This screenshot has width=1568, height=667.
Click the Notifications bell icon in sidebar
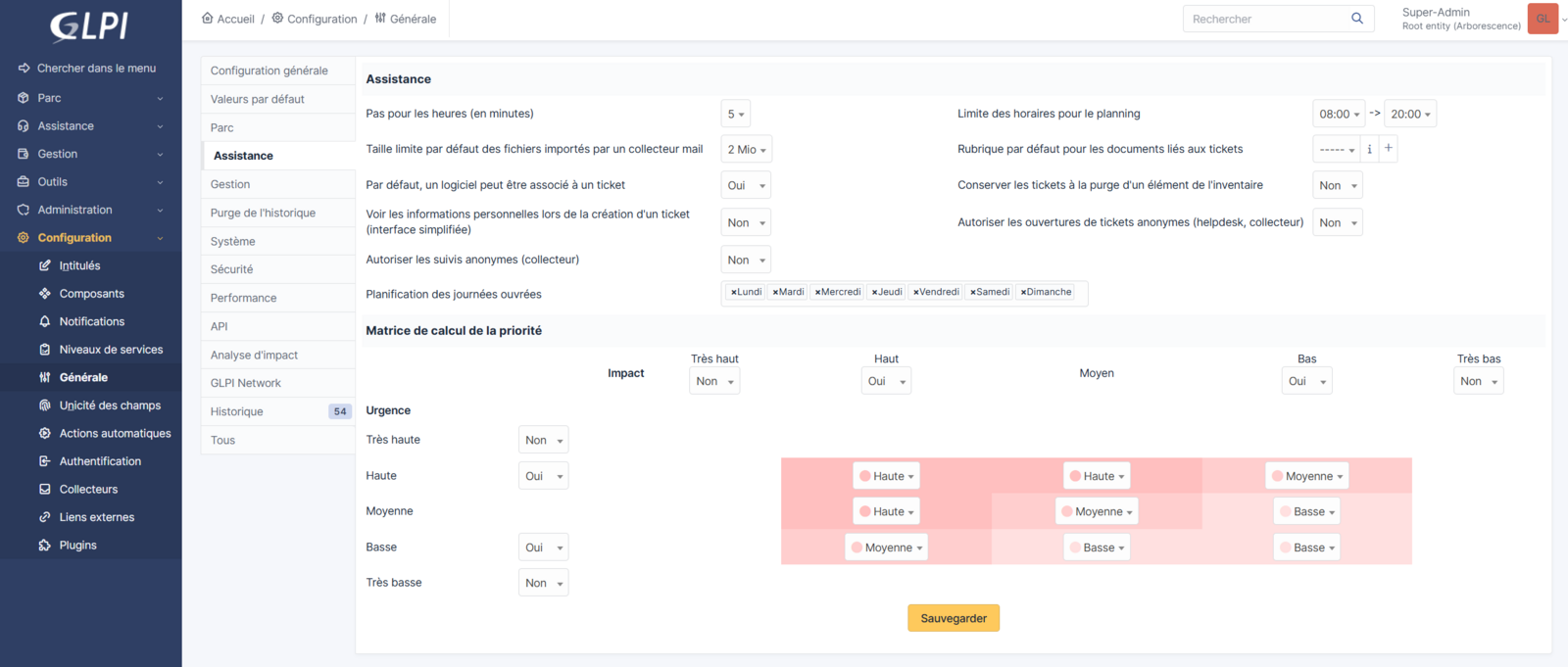coord(45,321)
